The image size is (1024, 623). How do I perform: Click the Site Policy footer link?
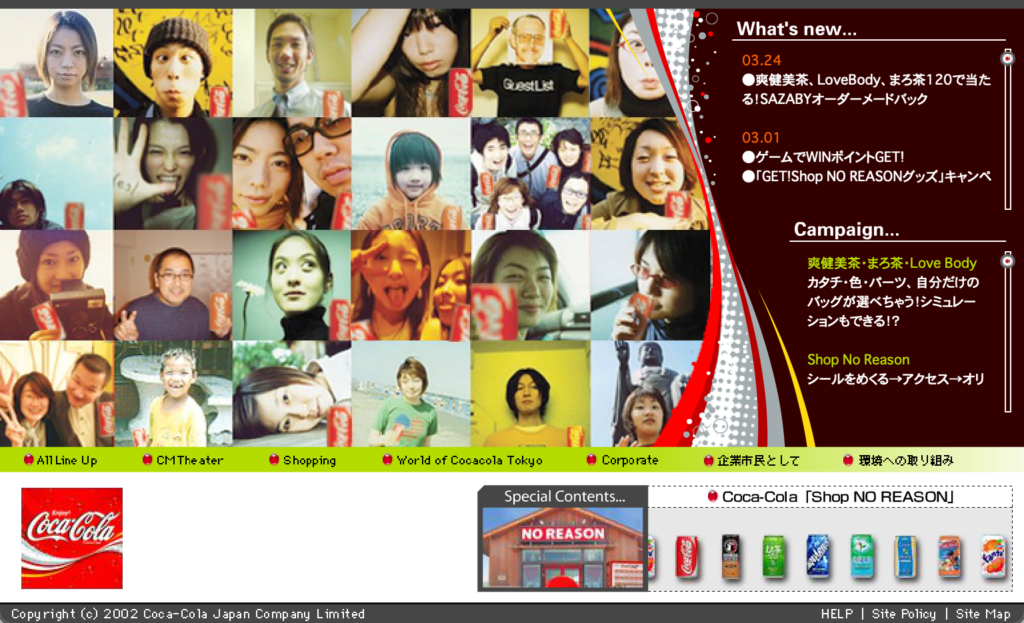pyautogui.click(x=904, y=614)
